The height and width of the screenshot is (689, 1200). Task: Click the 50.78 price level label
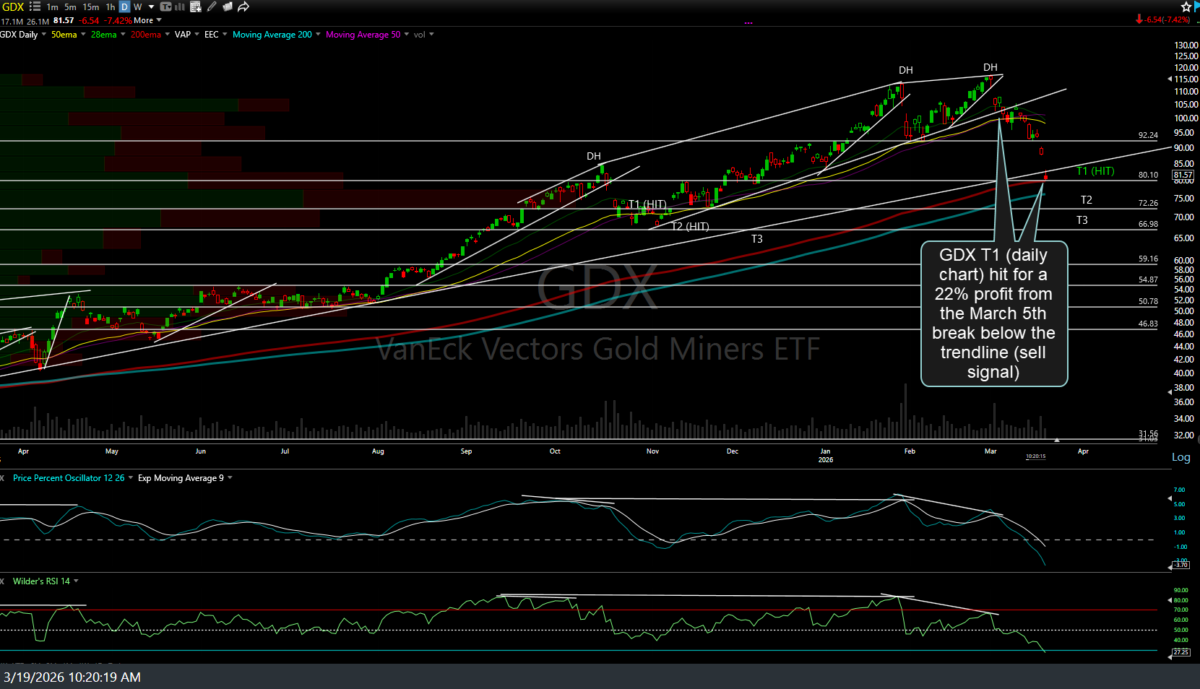click(1148, 301)
